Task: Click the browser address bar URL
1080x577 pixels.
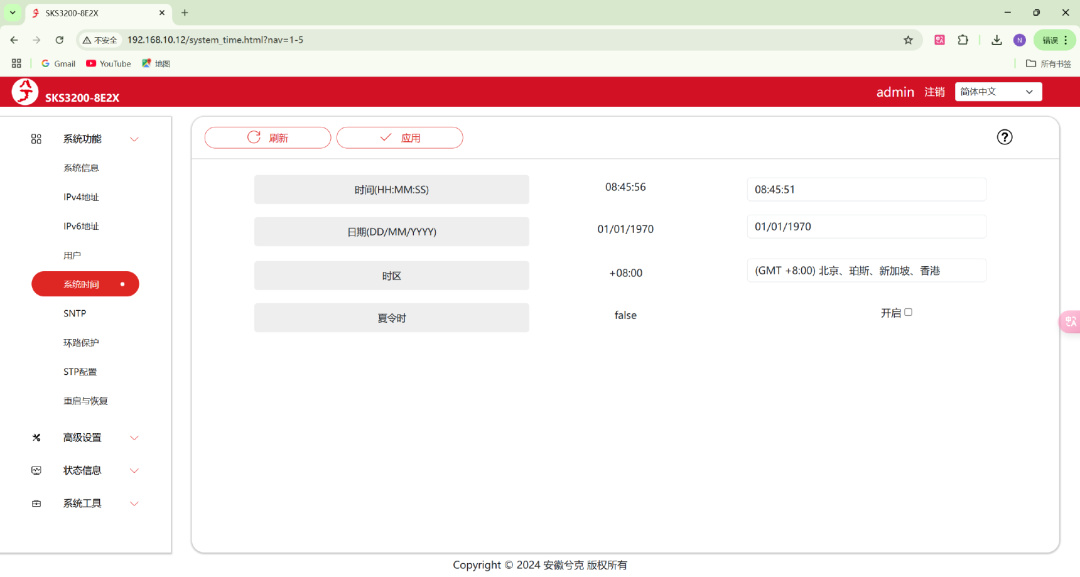Action: click(215, 40)
